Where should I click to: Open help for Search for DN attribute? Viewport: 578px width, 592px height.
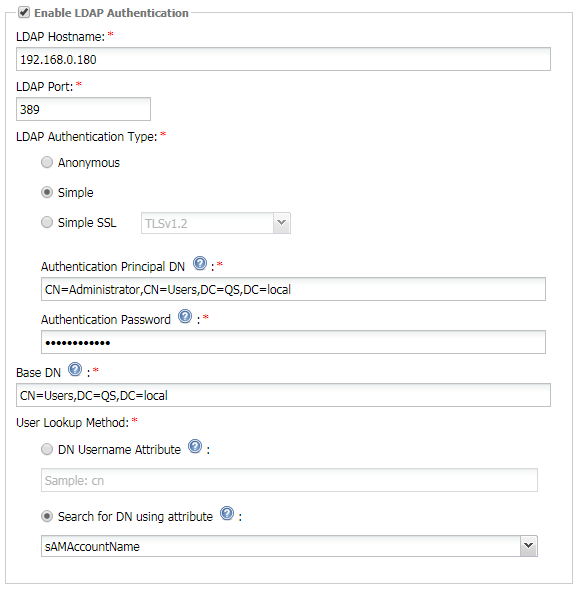pyautogui.click(x=227, y=513)
